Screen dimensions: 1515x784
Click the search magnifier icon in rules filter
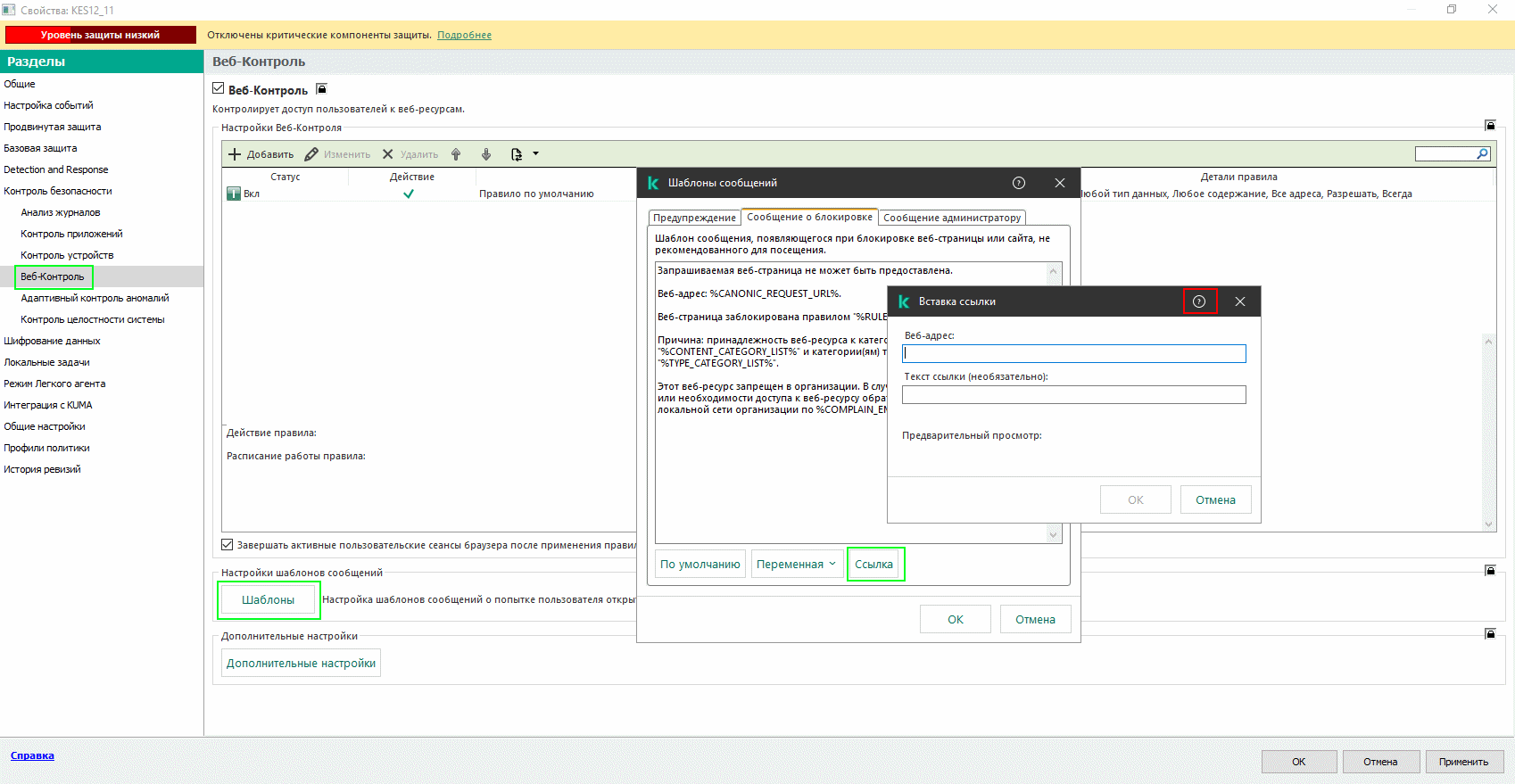tap(1482, 154)
